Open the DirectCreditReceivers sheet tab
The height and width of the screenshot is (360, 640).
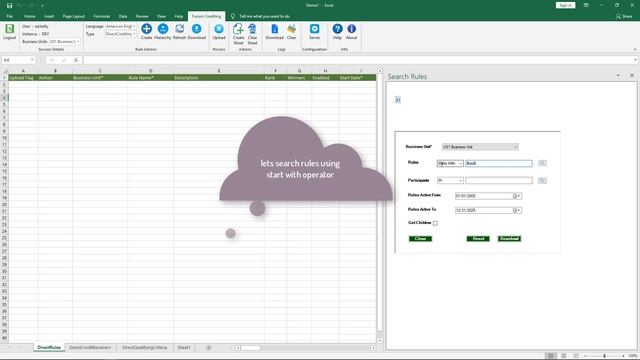pyautogui.click(x=90, y=348)
